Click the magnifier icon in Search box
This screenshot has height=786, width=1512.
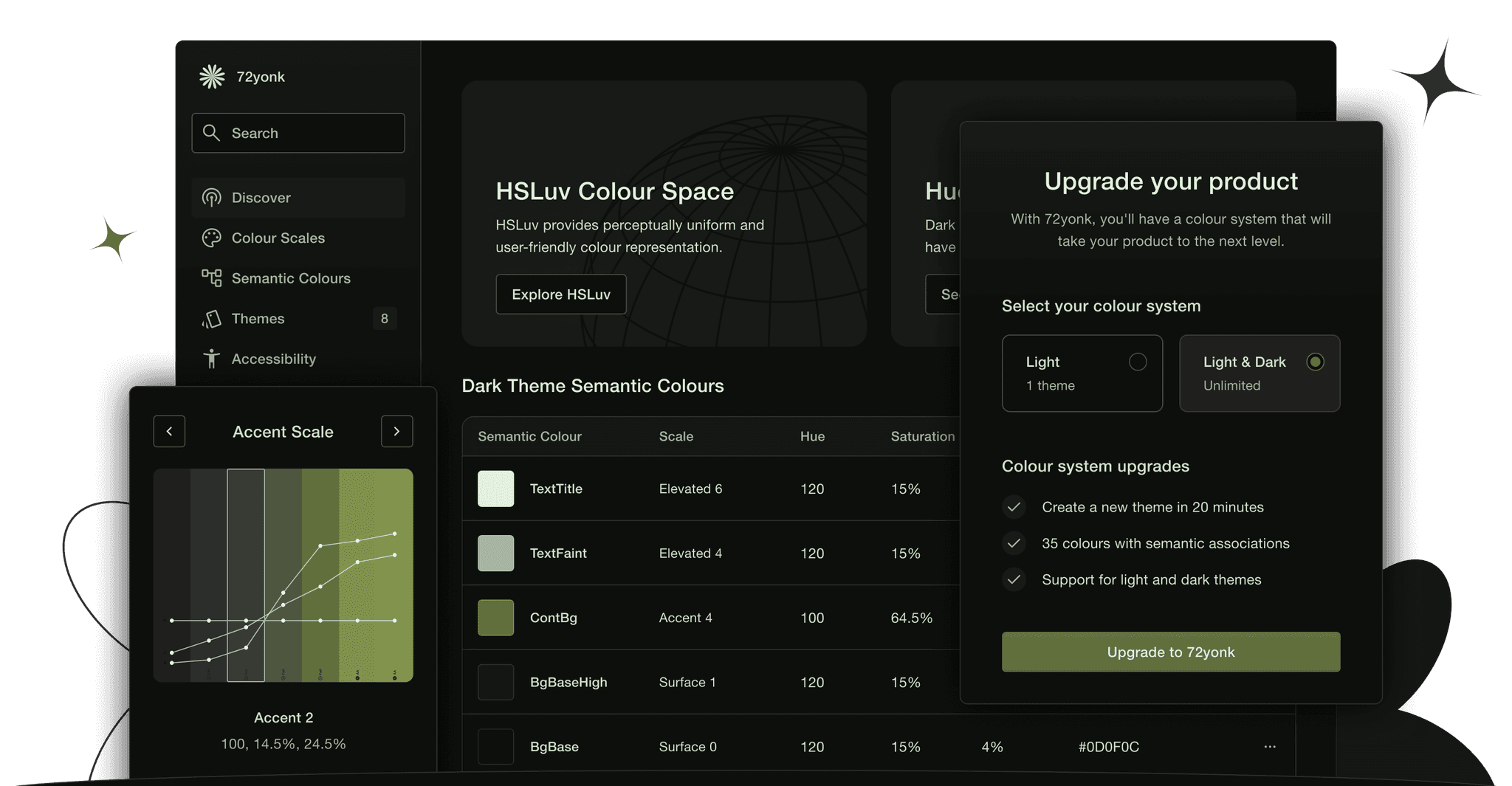tap(211, 133)
